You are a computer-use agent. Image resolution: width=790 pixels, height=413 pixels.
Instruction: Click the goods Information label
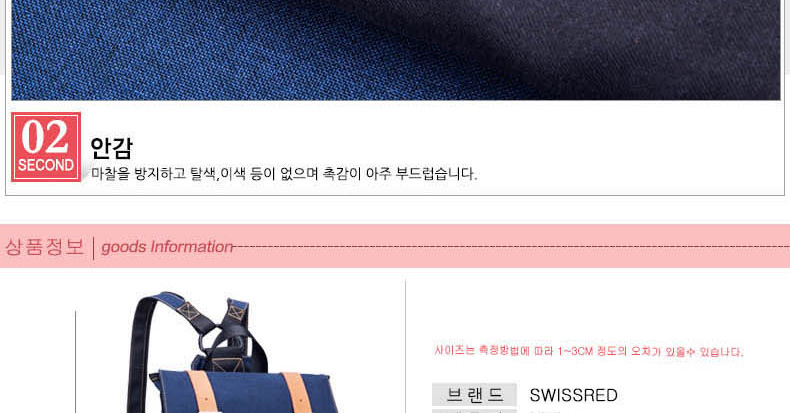coord(167,247)
